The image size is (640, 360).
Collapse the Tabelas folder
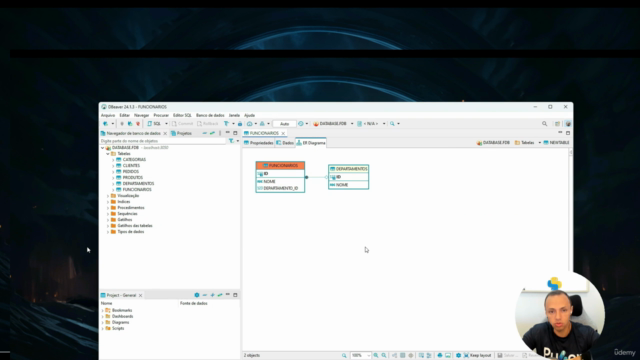click(108, 154)
